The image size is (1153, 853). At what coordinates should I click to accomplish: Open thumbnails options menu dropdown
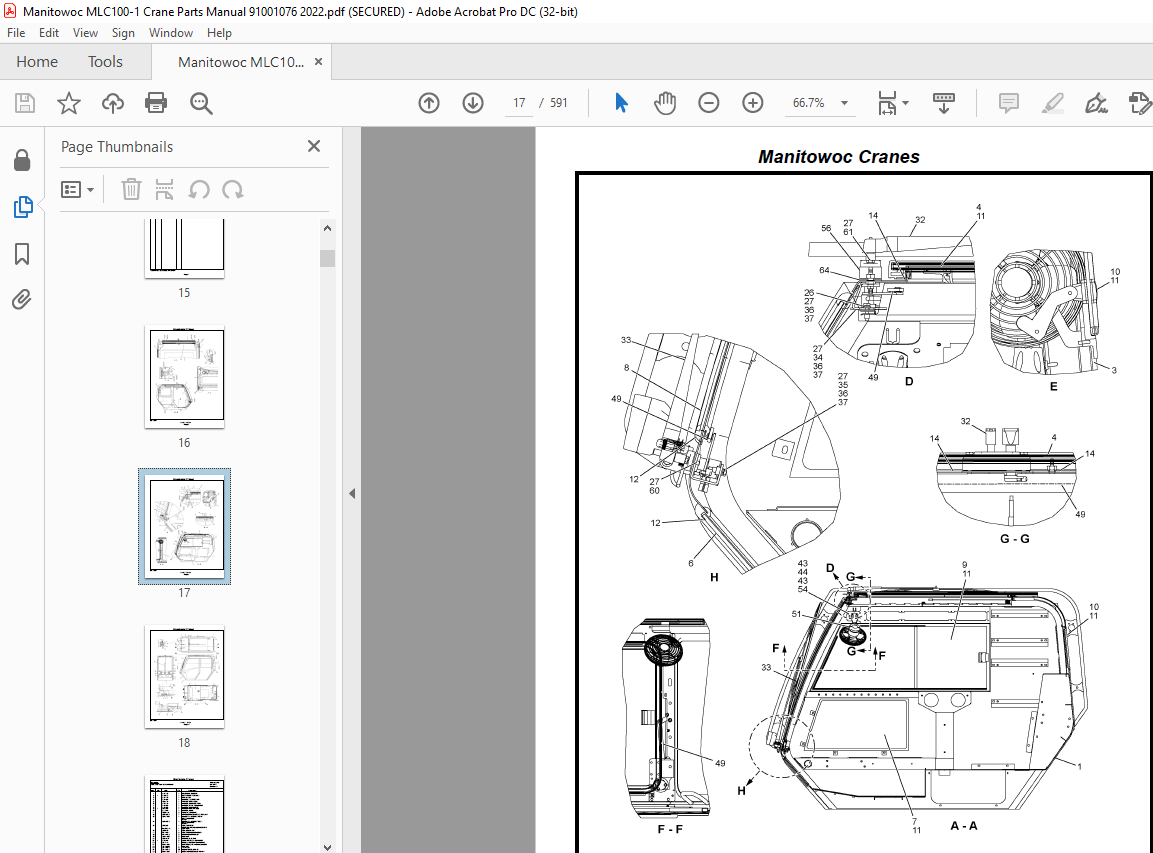[x=77, y=190]
